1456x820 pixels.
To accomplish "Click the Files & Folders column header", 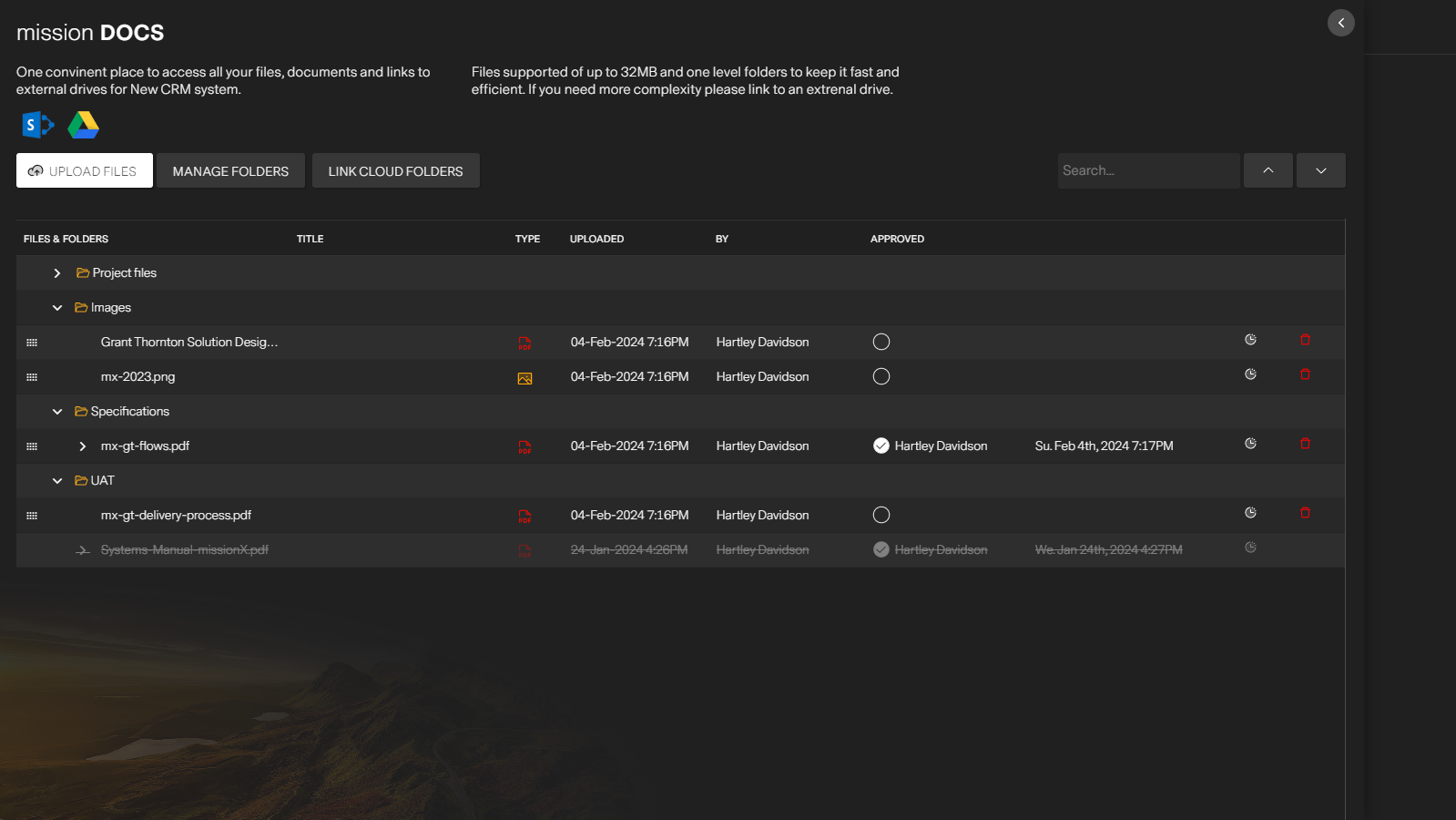I will pyautogui.click(x=66, y=239).
